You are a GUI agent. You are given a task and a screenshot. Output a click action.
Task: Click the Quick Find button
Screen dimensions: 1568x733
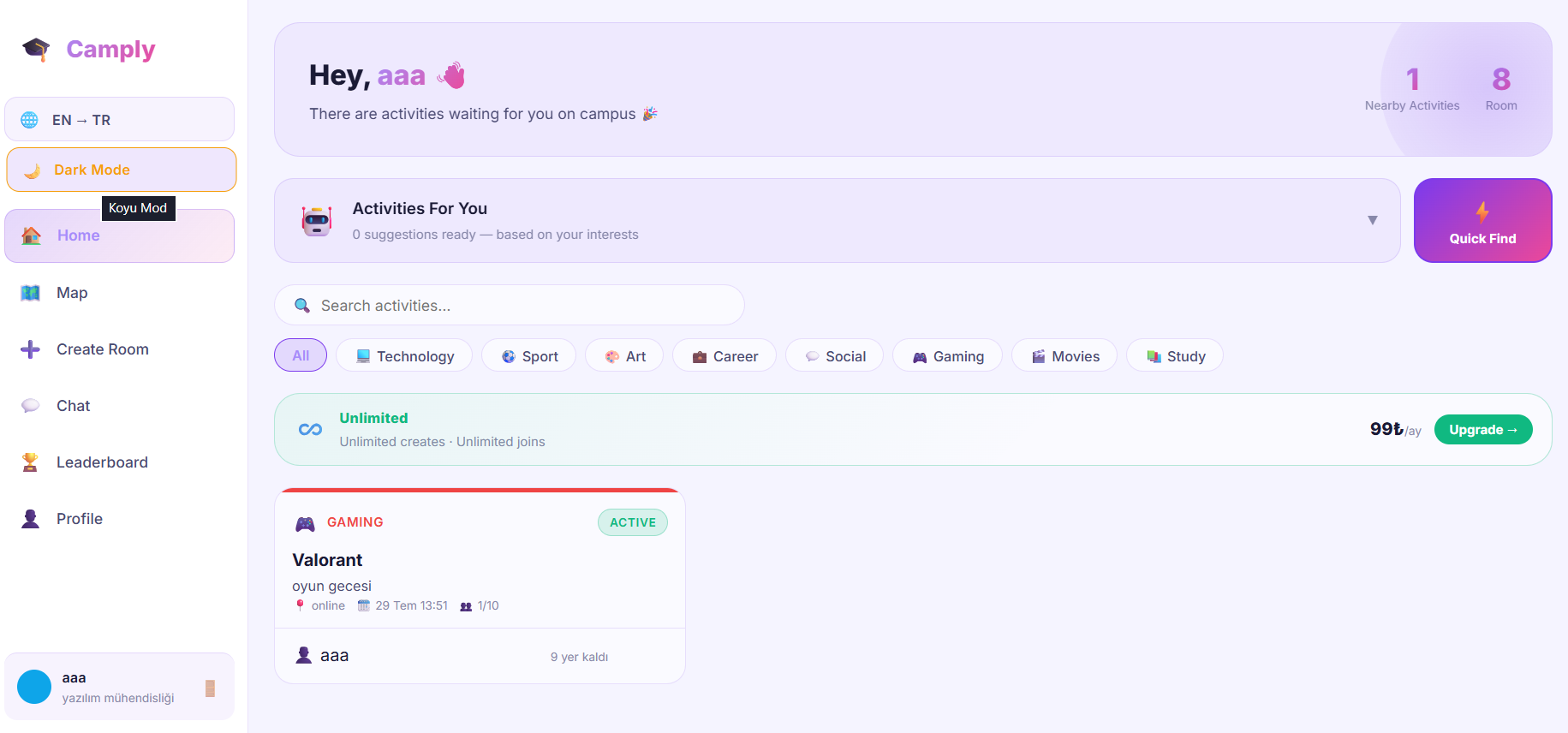(x=1482, y=220)
